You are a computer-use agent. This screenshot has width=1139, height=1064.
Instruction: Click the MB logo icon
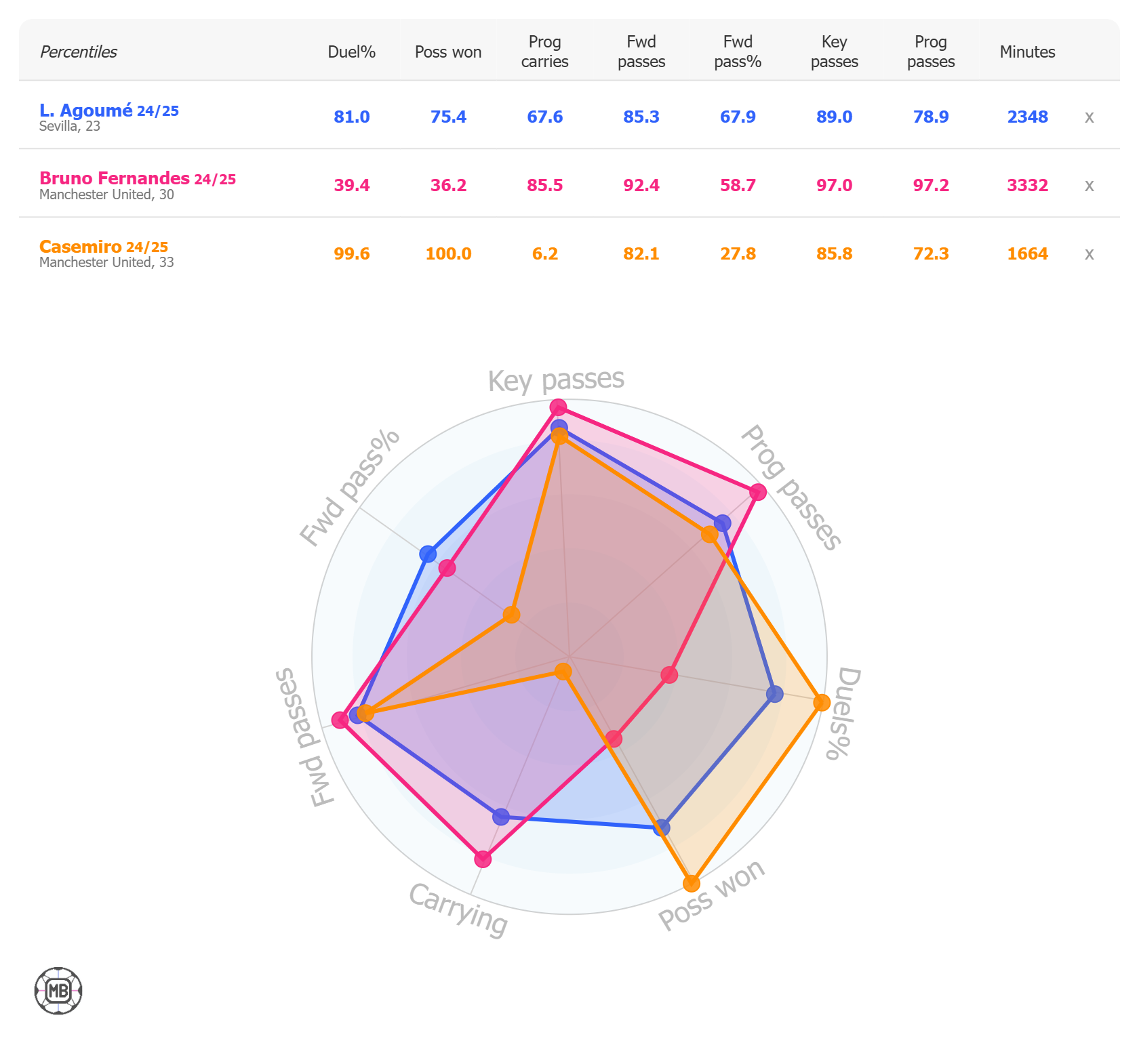(x=58, y=991)
